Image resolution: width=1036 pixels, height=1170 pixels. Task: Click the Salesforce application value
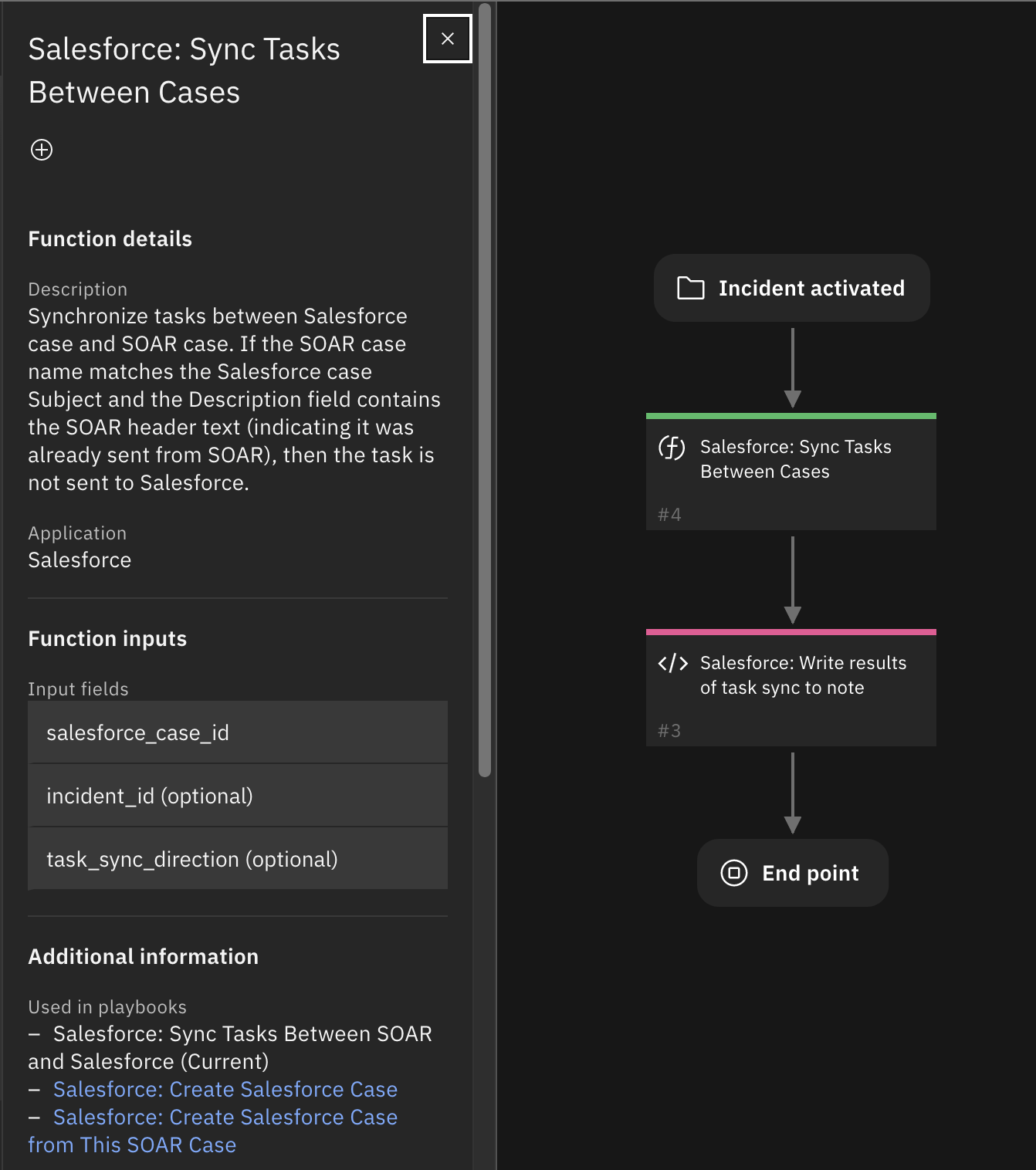[80, 560]
